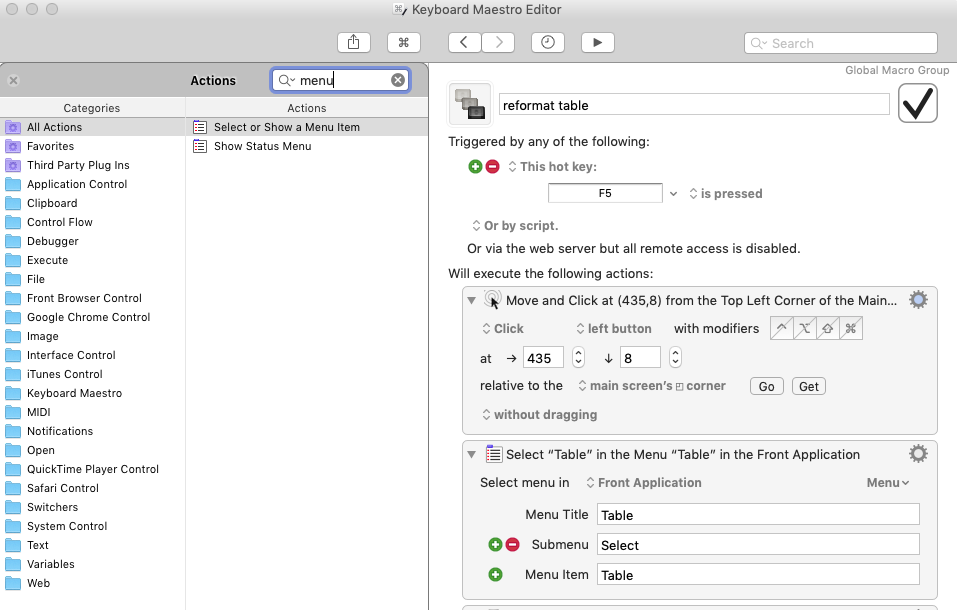Click the macro icon thumbnail
The image size is (957, 610).
[469, 104]
